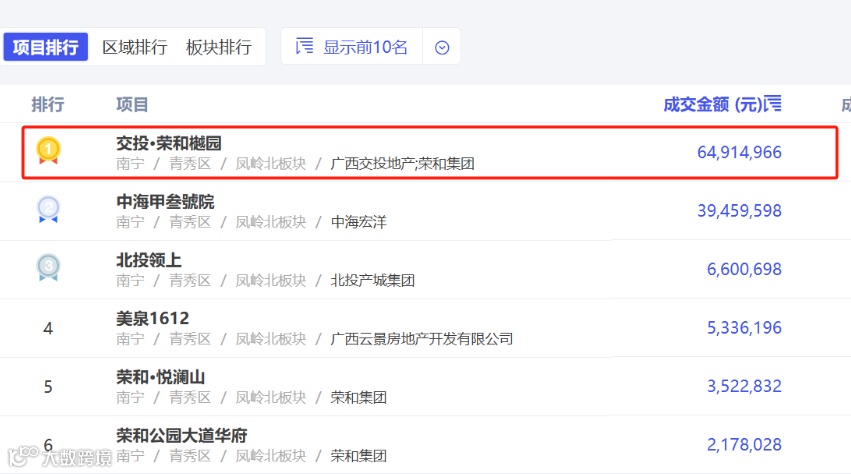Viewport: 851px width, 474px height.
Task: Click rank number 4
Action: pyautogui.click(x=48, y=328)
